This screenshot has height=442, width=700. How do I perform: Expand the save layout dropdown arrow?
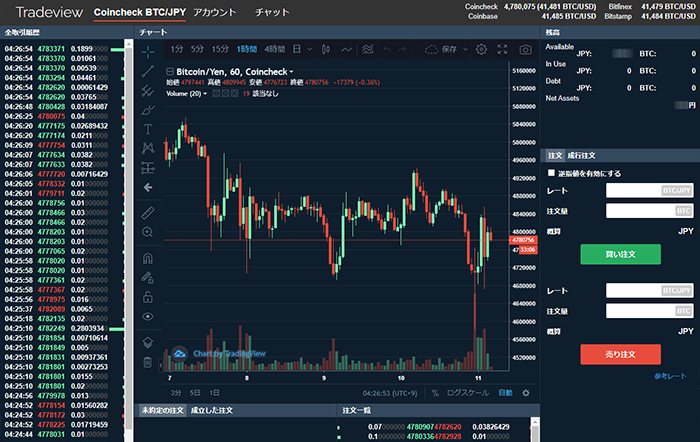tap(465, 50)
